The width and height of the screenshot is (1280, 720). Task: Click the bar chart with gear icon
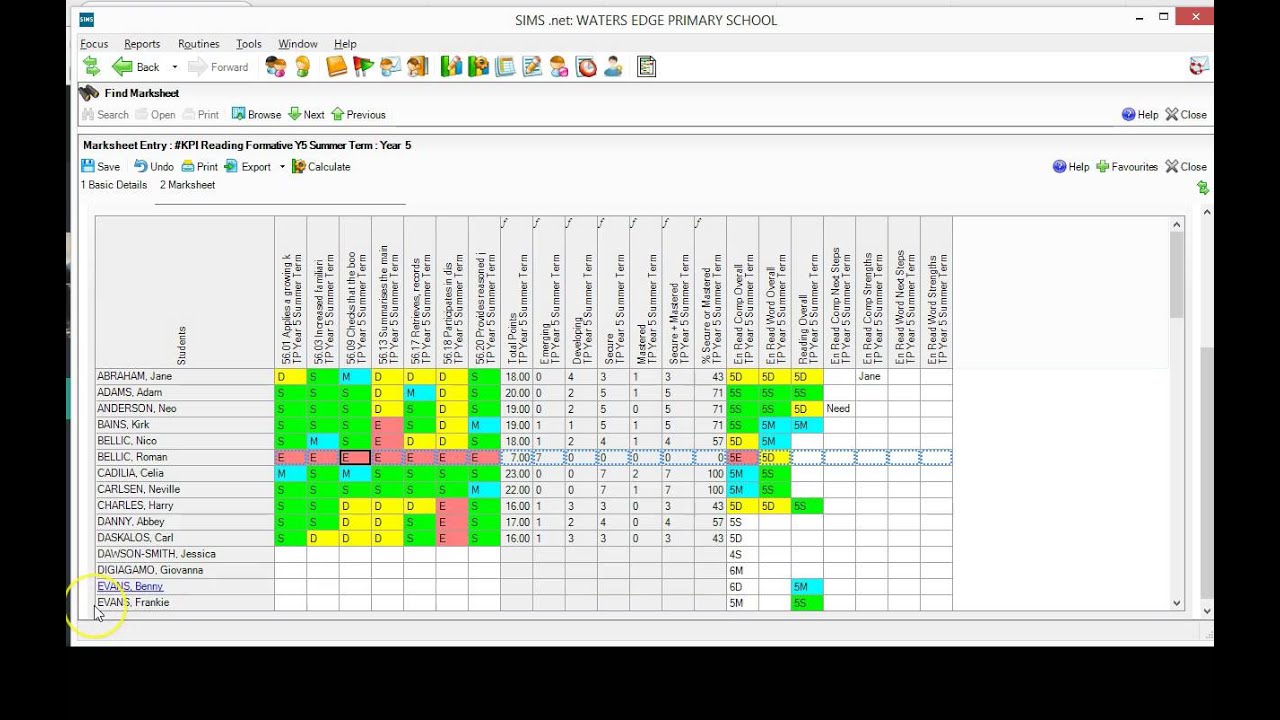pos(479,67)
